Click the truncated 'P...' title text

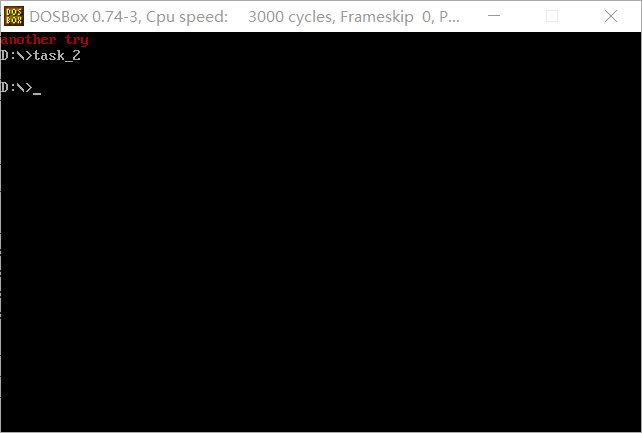[449, 16]
